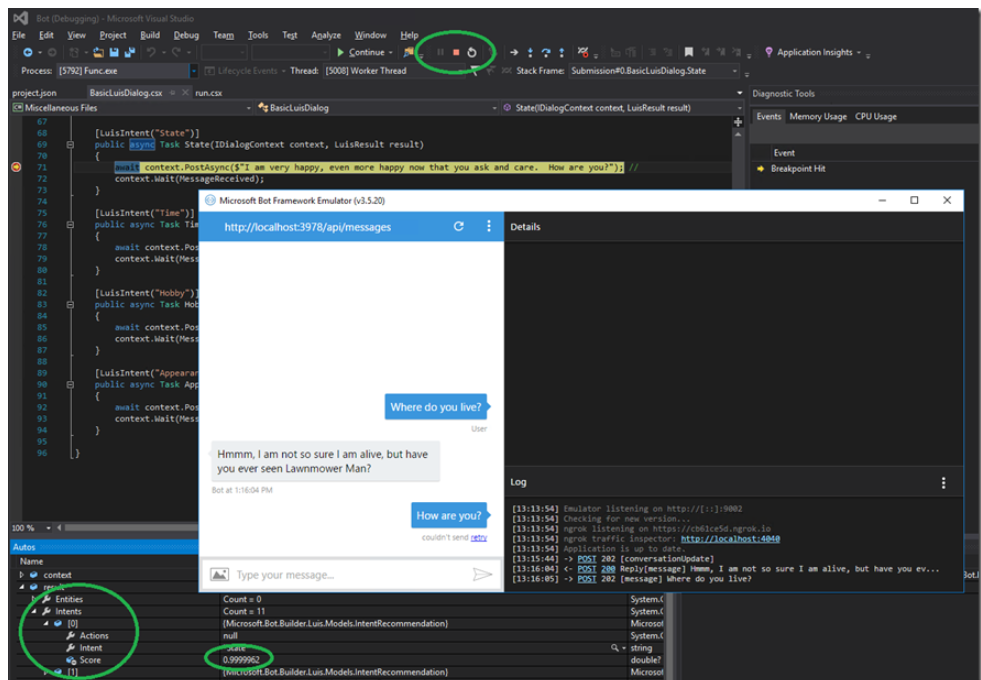Click the Score value 0.9999962
981x680 pixels.
tap(241, 660)
